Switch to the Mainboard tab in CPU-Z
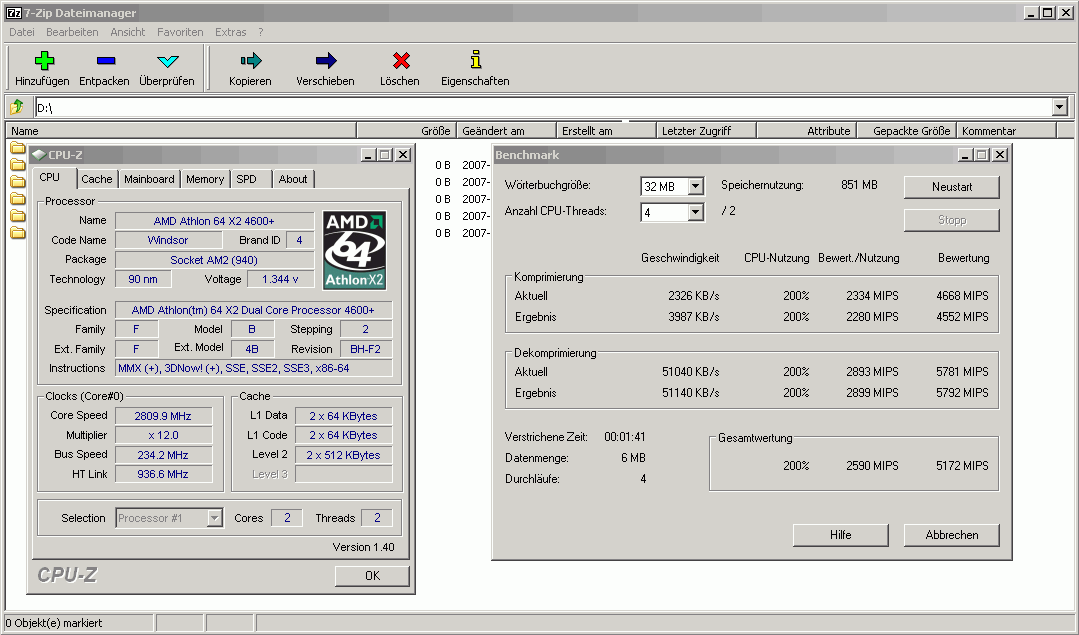Image resolution: width=1079 pixels, height=635 pixels. tap(149, 179)
